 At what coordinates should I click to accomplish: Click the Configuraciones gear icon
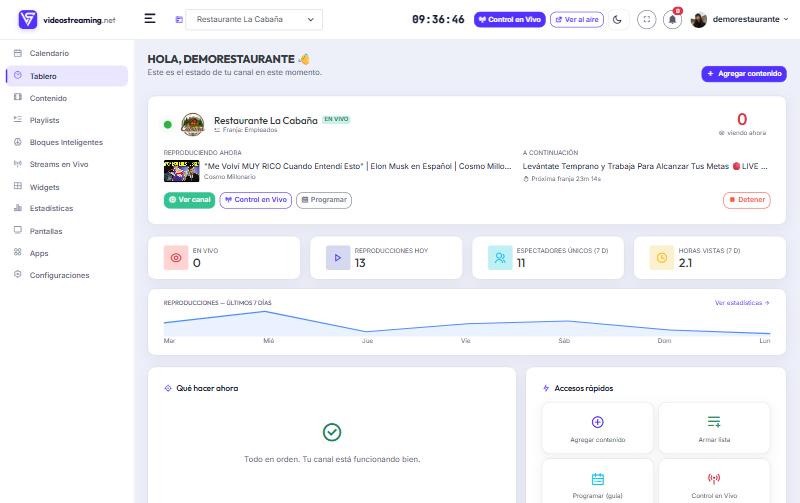[x=18, y=274]
